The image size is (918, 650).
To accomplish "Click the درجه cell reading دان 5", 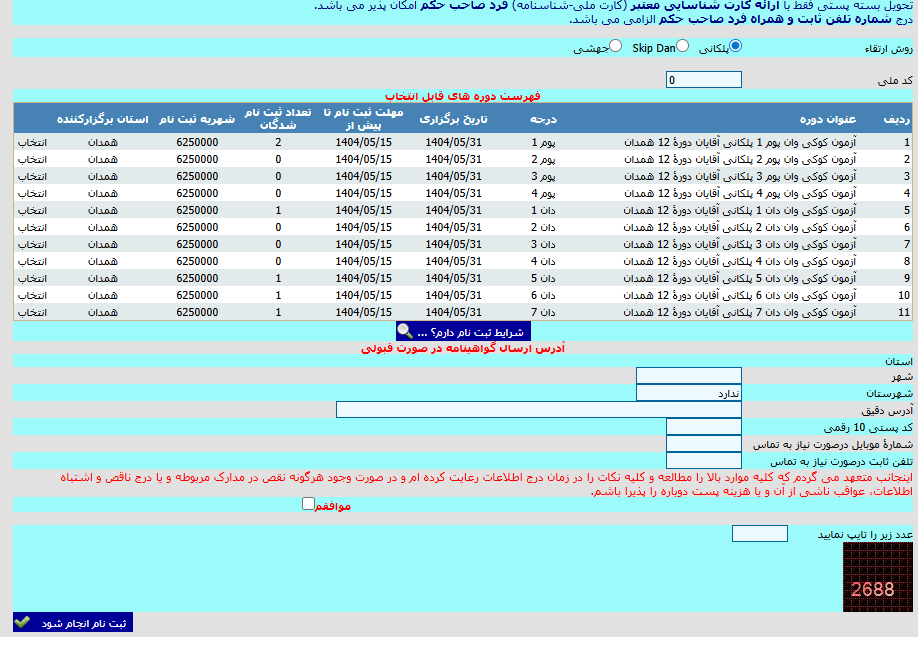I will pyautogui.click(x=543, y=278).
